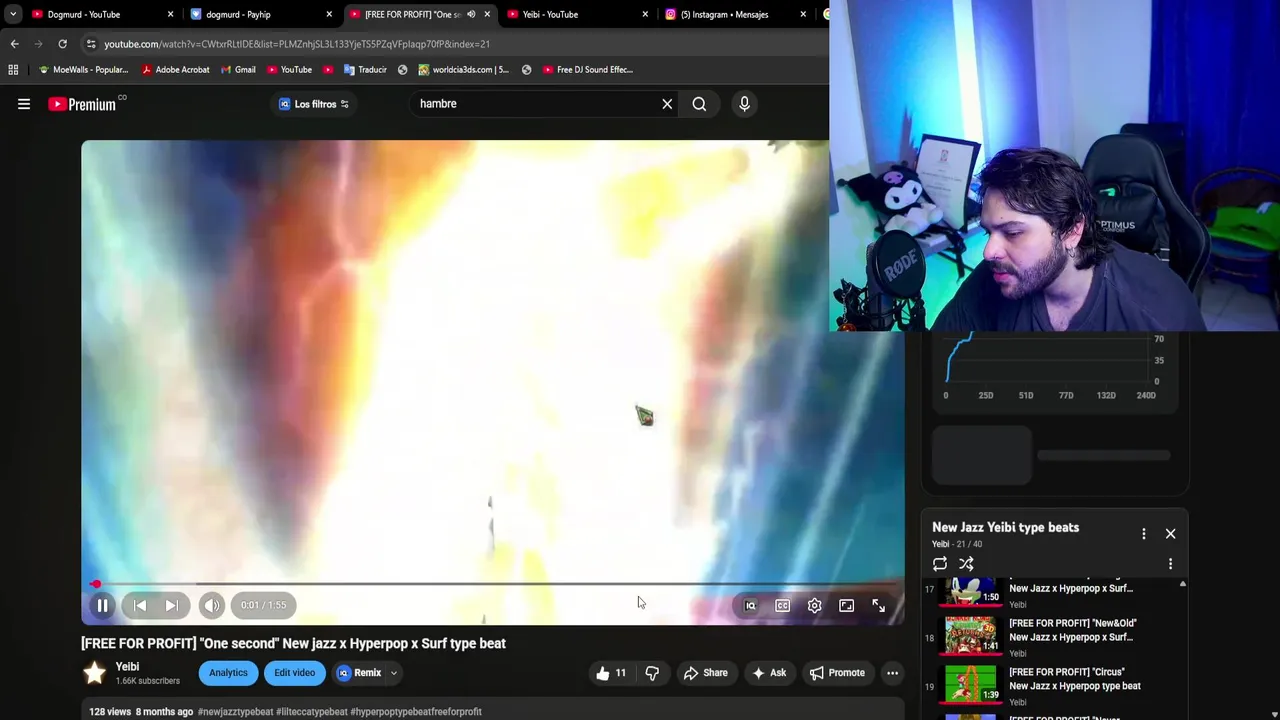The image size is (1280, 720).
Task: Play playlist item 17 with 1:50 duration
Action: [971, 590]
